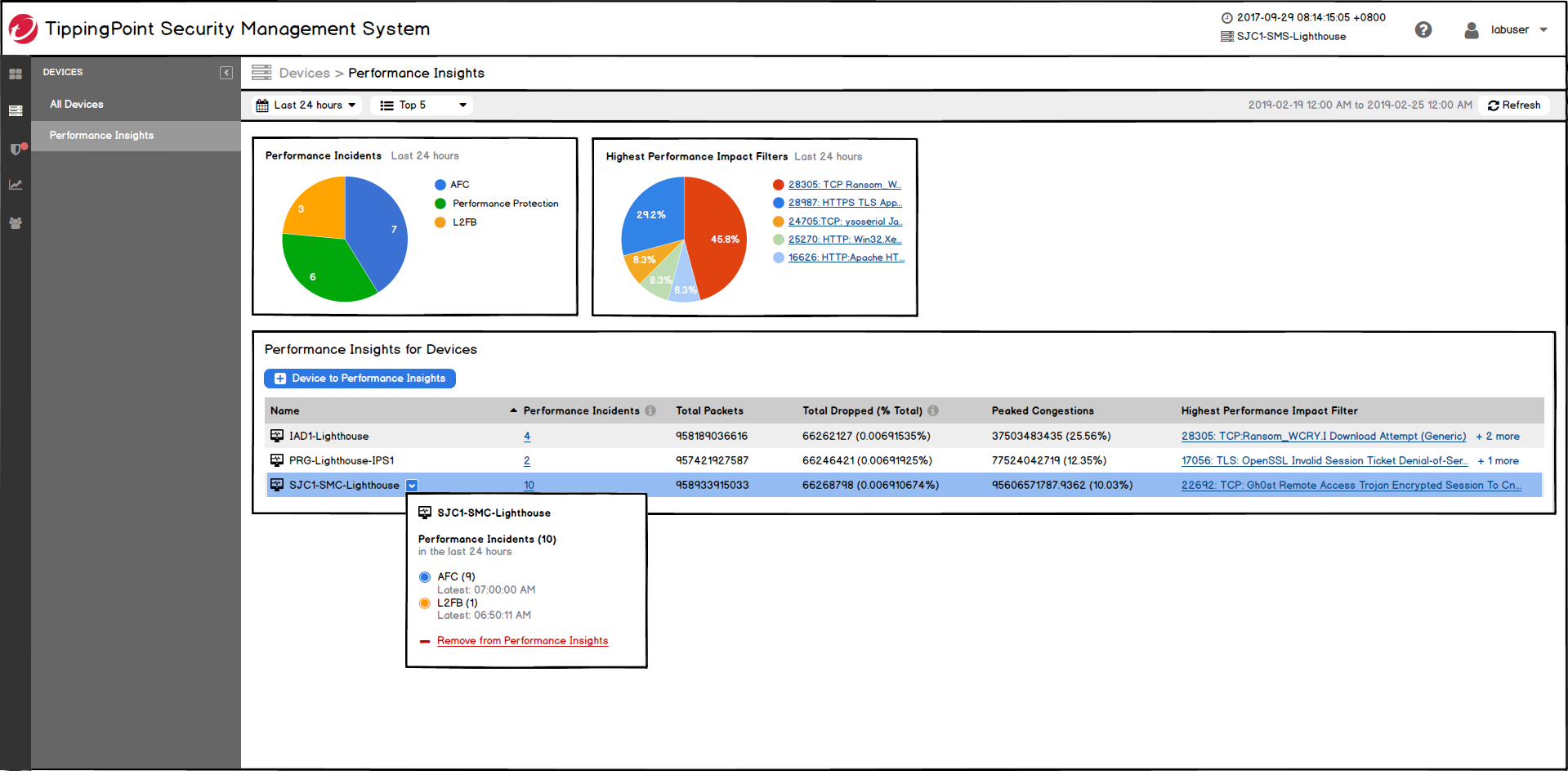
Task: Select All Devices in the sidebar
Action: [x=77, y=105]
